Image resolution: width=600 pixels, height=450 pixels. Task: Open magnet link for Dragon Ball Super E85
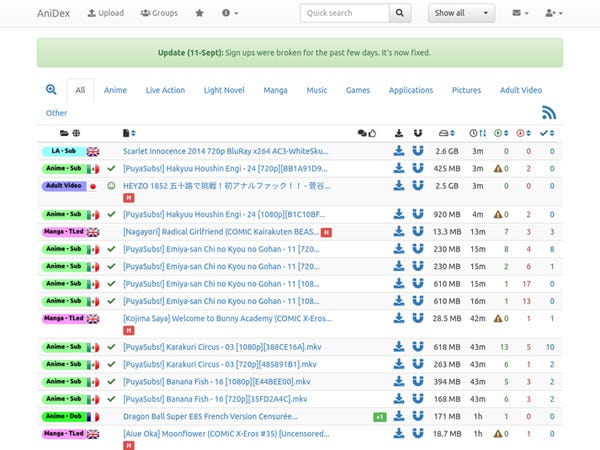tap(418, 416)
